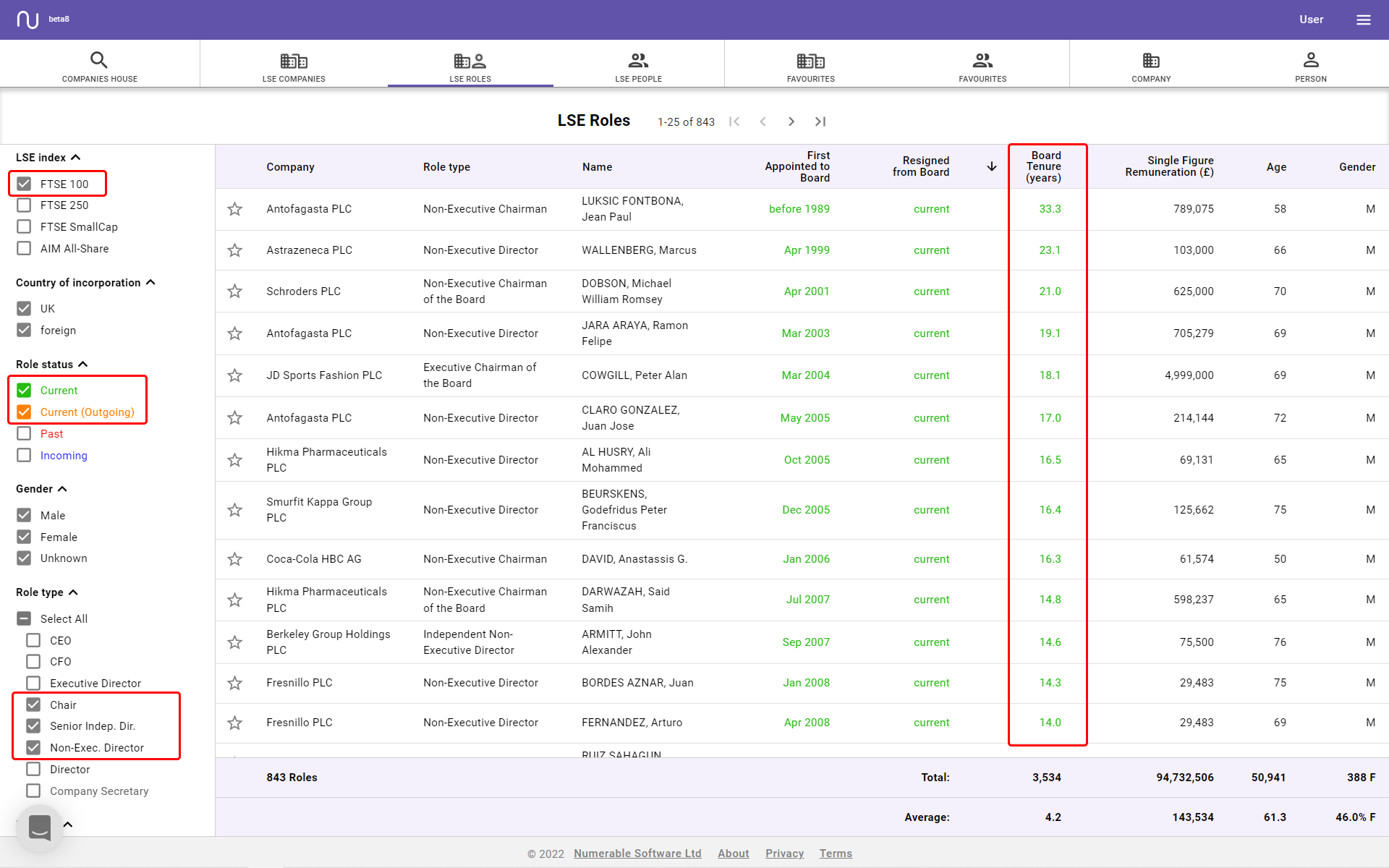
Task: Open Companies House search tab
Action: coord(100,65)
